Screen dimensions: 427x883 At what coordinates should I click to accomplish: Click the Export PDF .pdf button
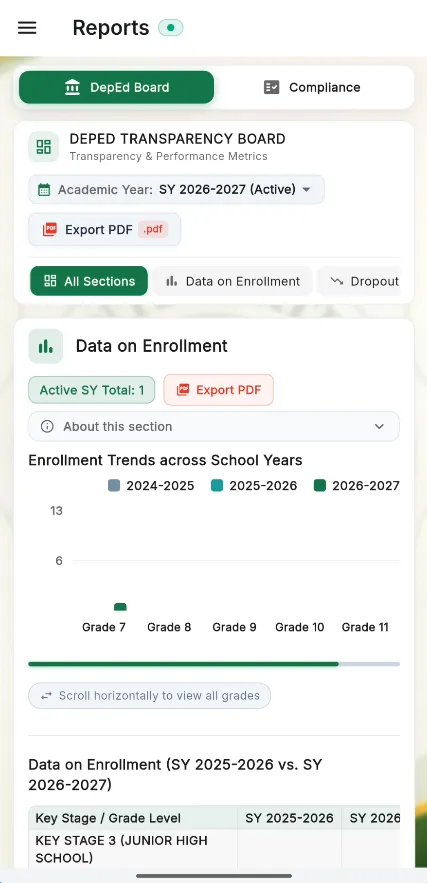[x=105, y=229]
